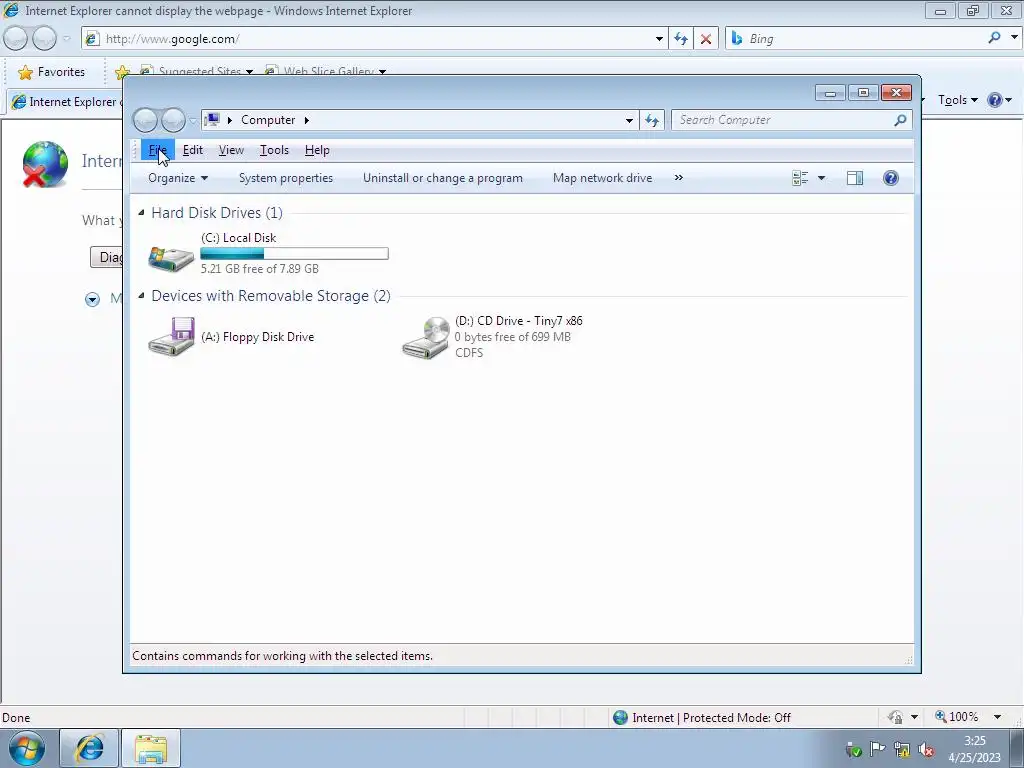Click the taskbar clock

pyautogui.click(x=974, y=749)
